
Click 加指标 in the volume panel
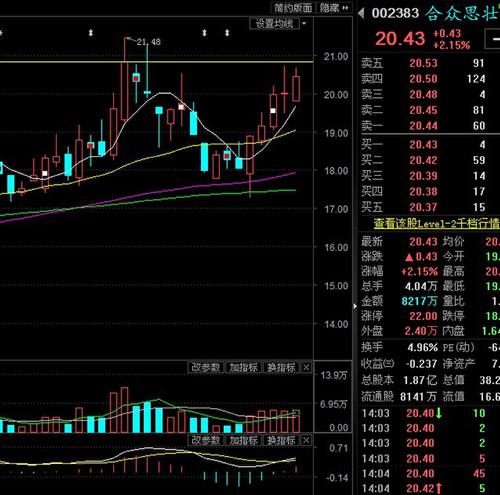[x=243, y=368]
